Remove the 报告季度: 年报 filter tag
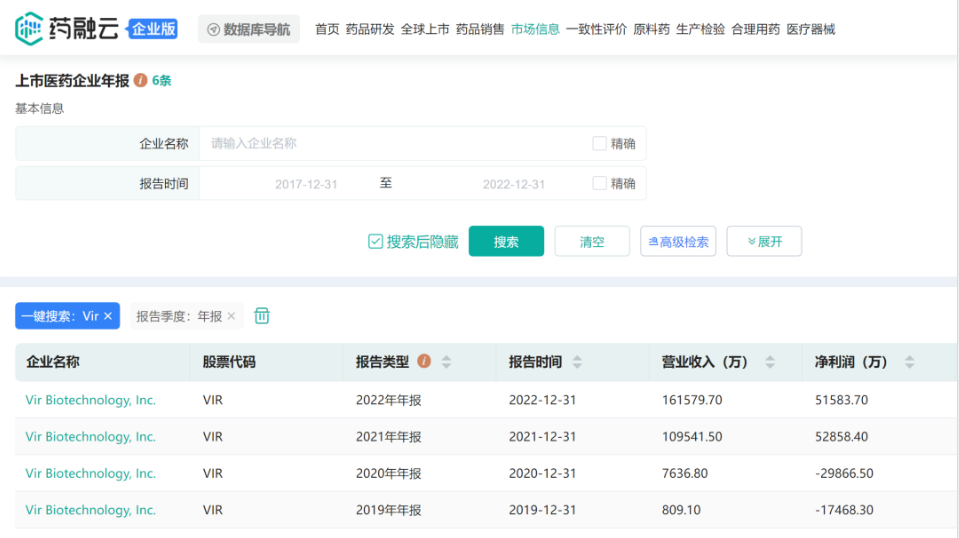 tap(231, 316)
